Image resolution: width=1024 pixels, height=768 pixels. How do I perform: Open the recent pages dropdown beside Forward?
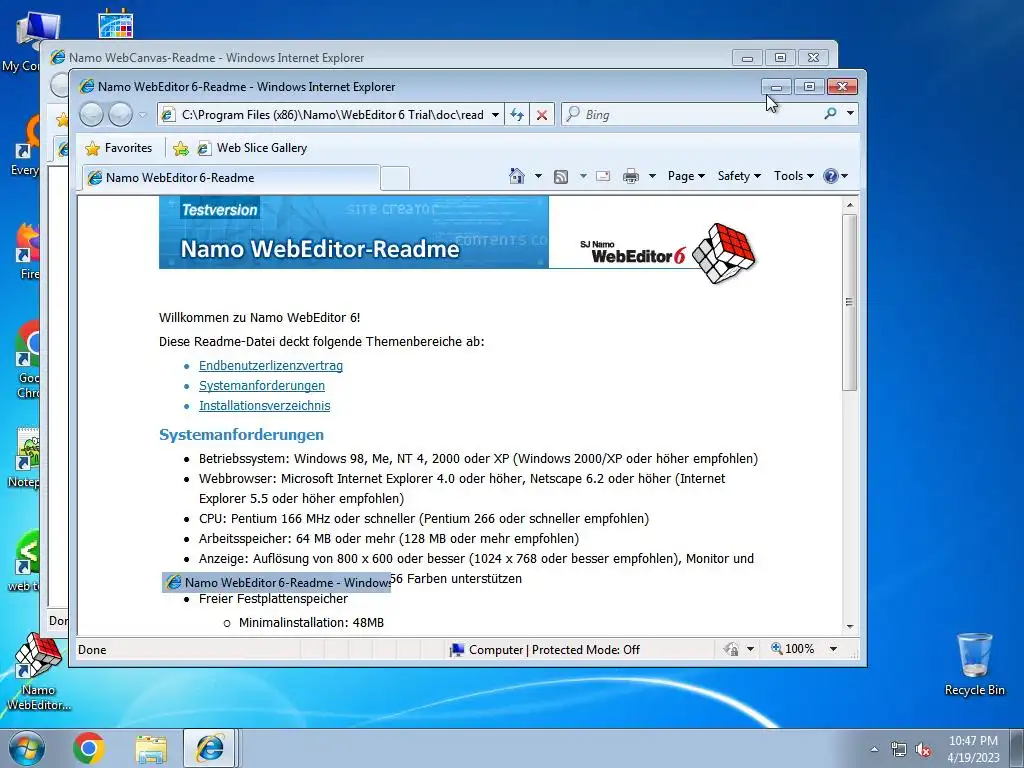(x=142, y=115)
